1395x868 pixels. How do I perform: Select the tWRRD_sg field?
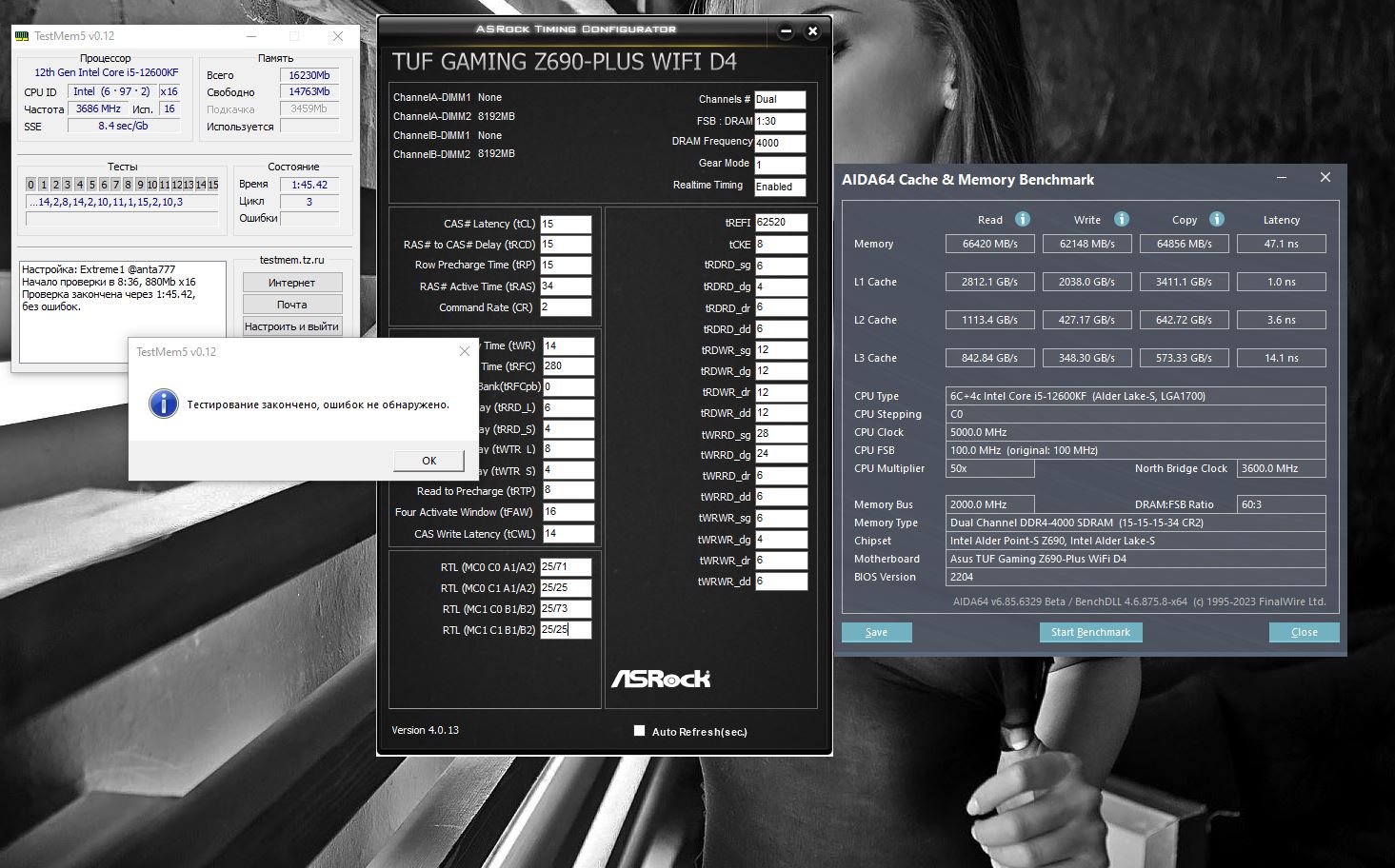click(782, 434)
